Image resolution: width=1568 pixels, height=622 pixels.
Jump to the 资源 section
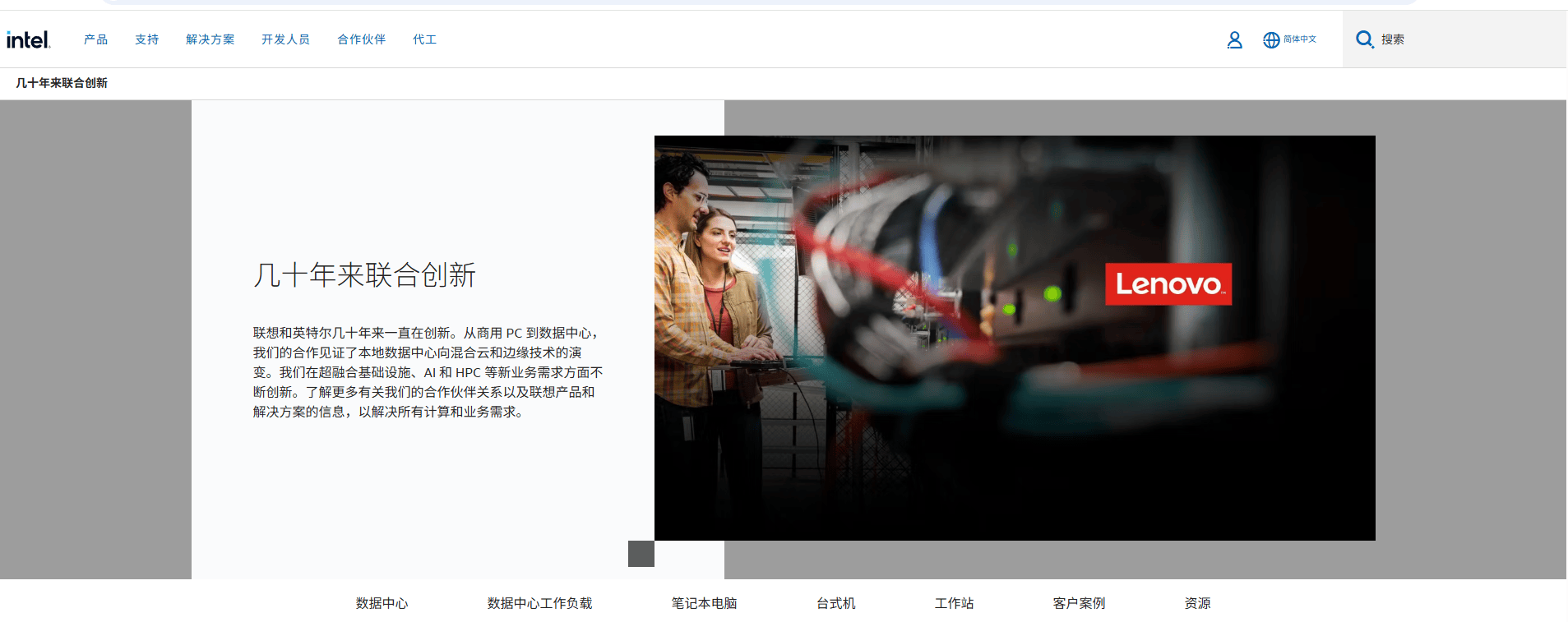(x=1197, y=603)
